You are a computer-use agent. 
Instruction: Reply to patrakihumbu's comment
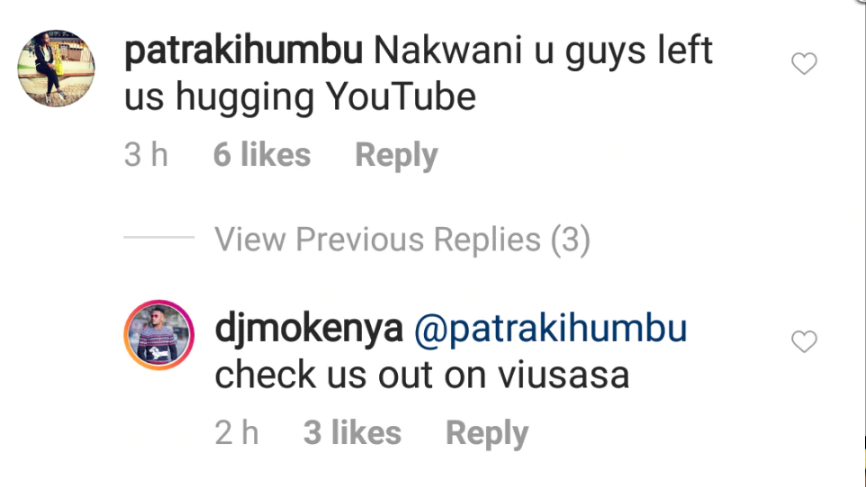(x=396, y=155)
